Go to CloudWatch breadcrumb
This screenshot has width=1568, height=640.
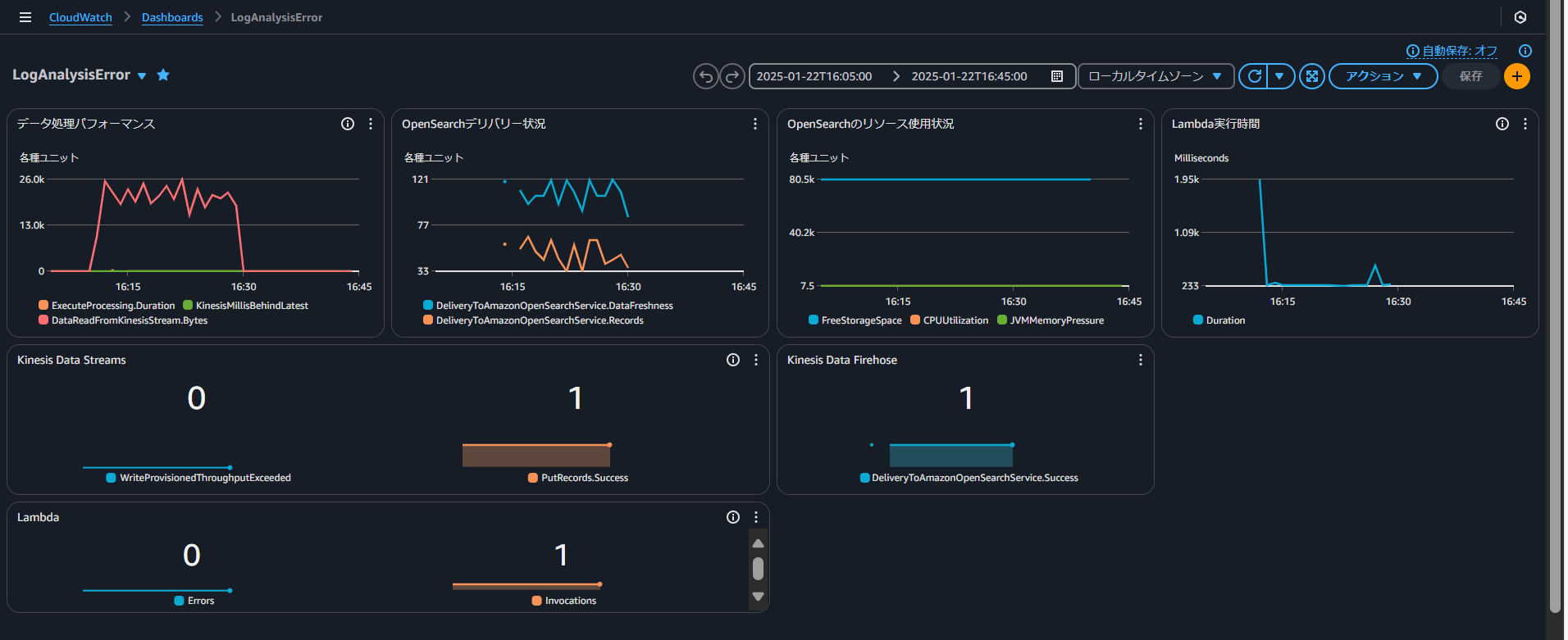80,17
